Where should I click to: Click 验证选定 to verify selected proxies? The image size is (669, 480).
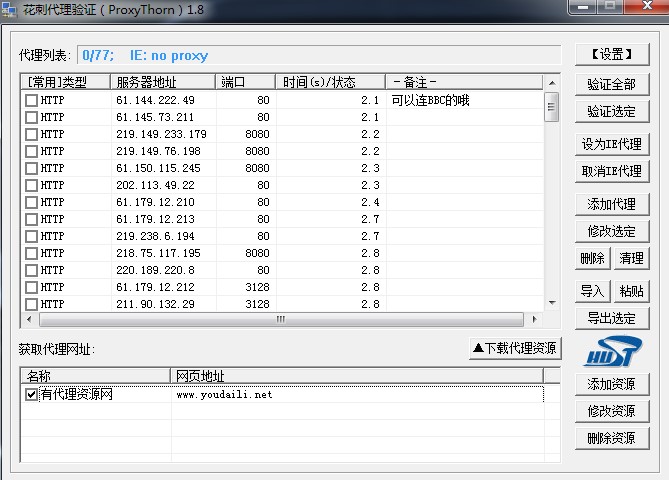point(612,112)
